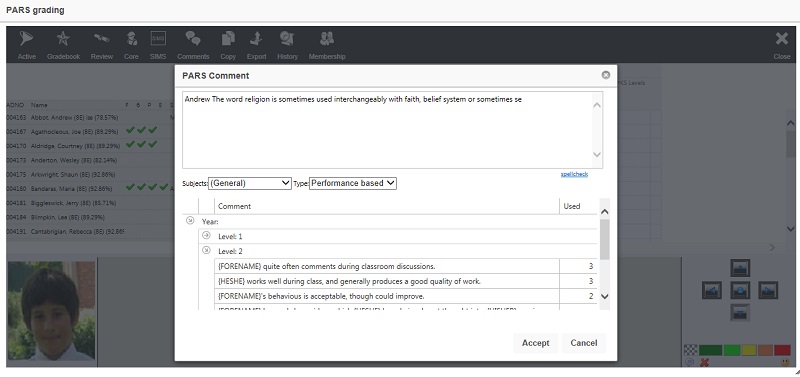The width and height of the screenshot is (800, 378).
Task: Select the Core toolbar icon
Action: tap(131, 44)
